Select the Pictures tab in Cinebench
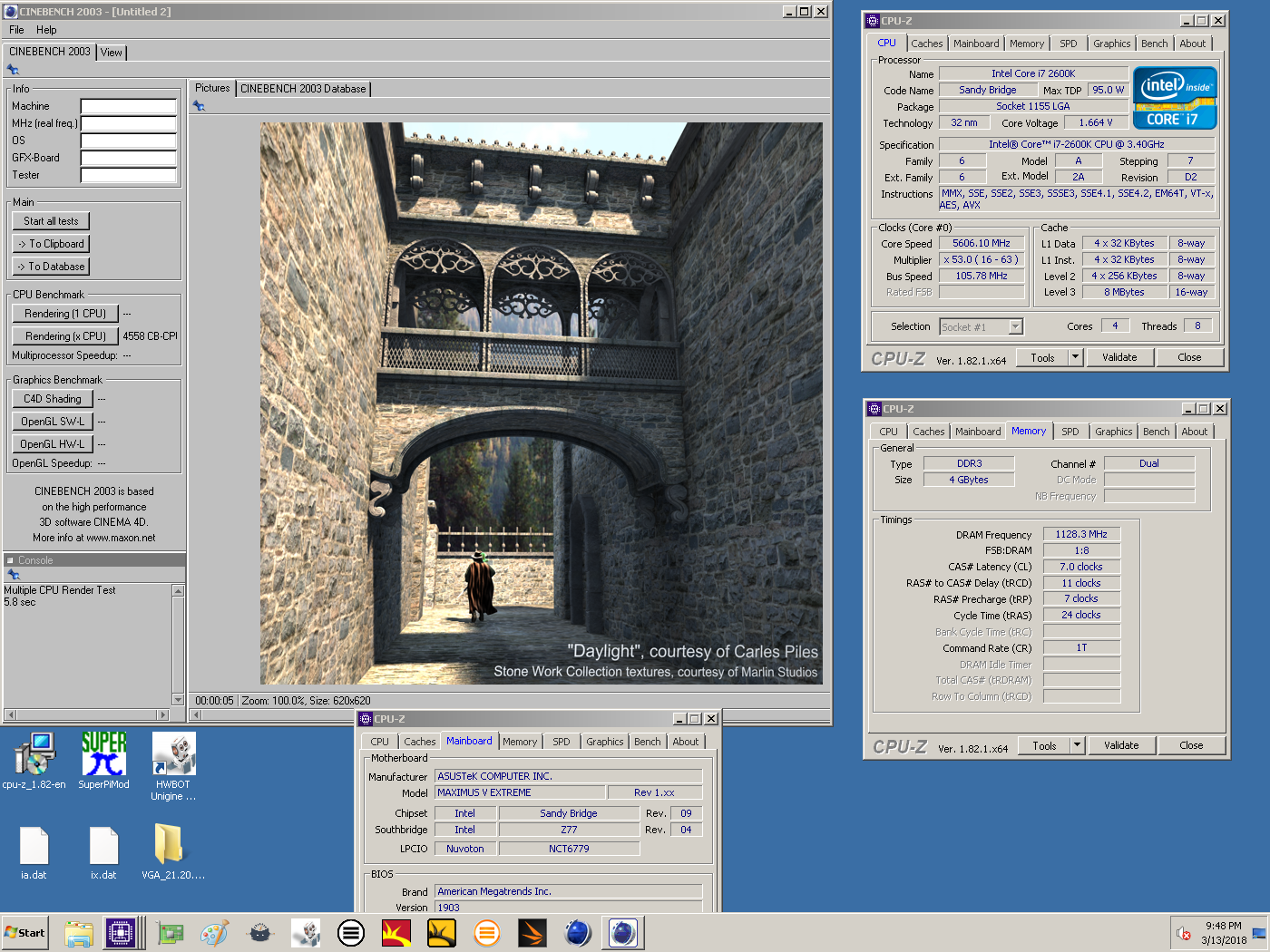This screenshot has height=952, width=1270. (212, 88)
